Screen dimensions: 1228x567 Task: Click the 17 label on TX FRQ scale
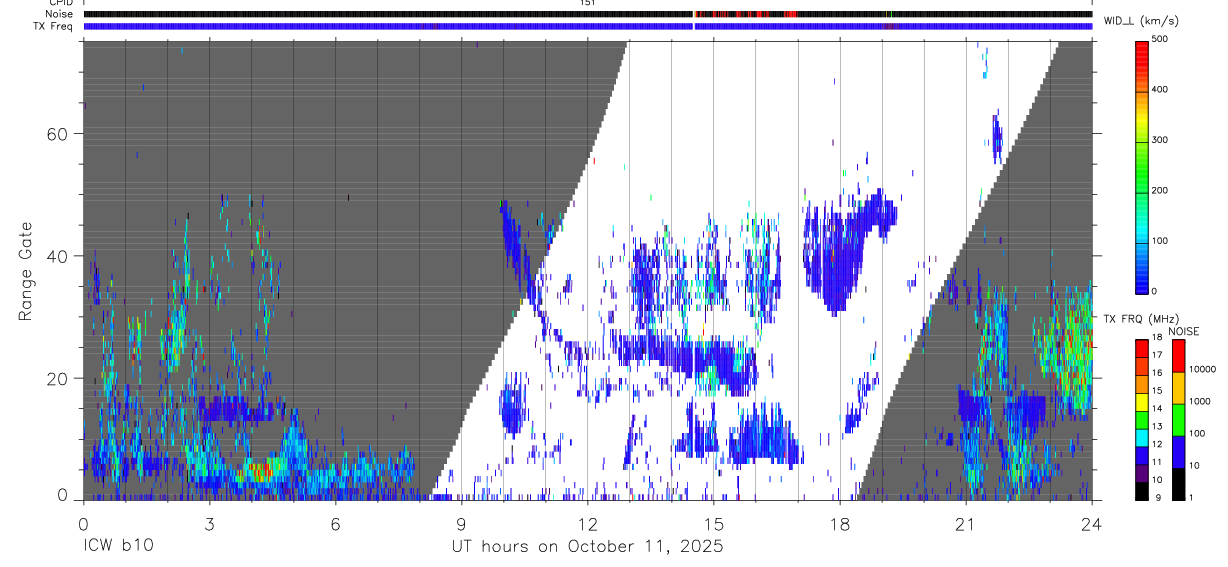coord(1156,355)
